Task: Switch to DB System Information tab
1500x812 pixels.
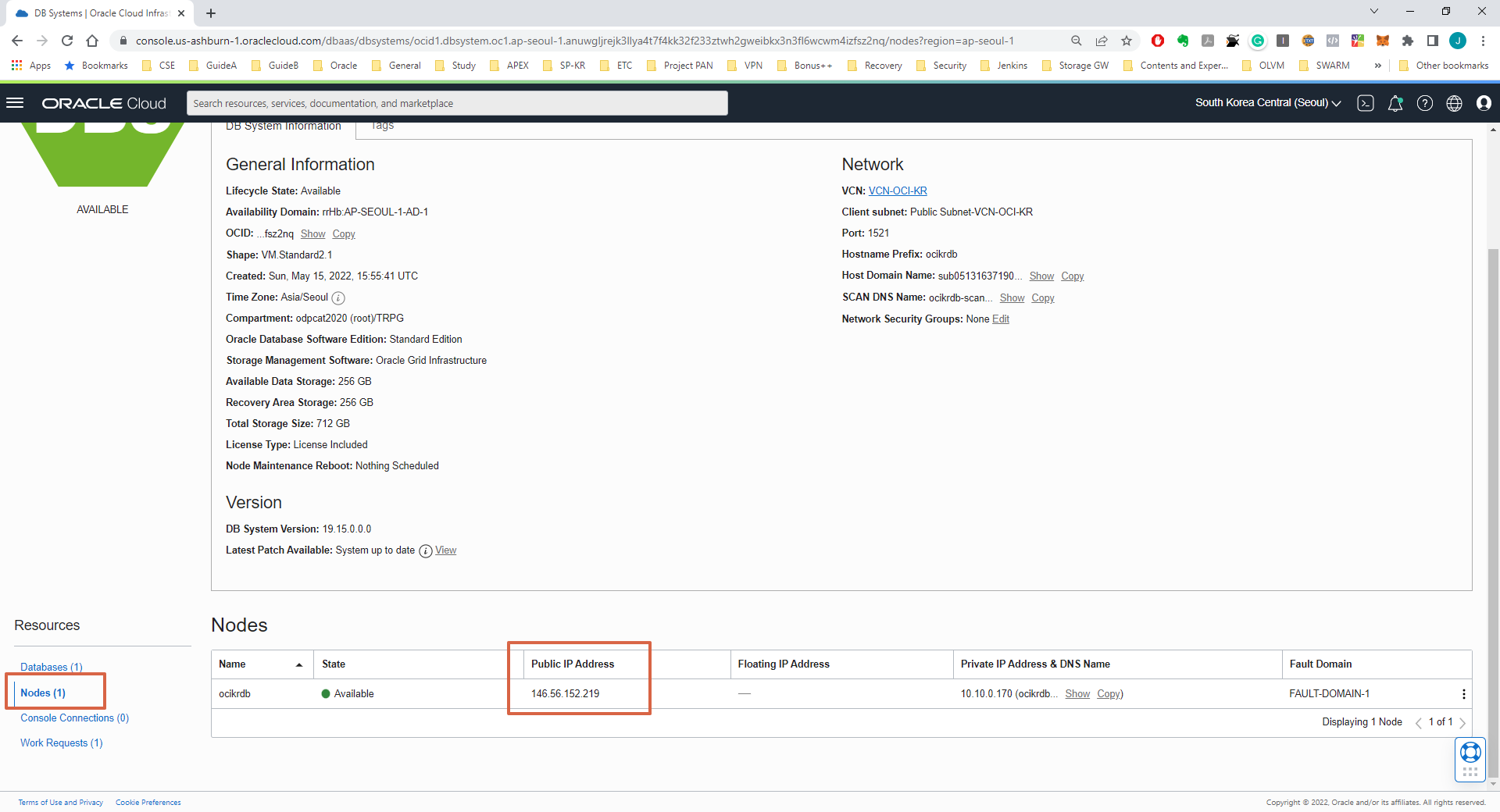Action: coord(284,126)
